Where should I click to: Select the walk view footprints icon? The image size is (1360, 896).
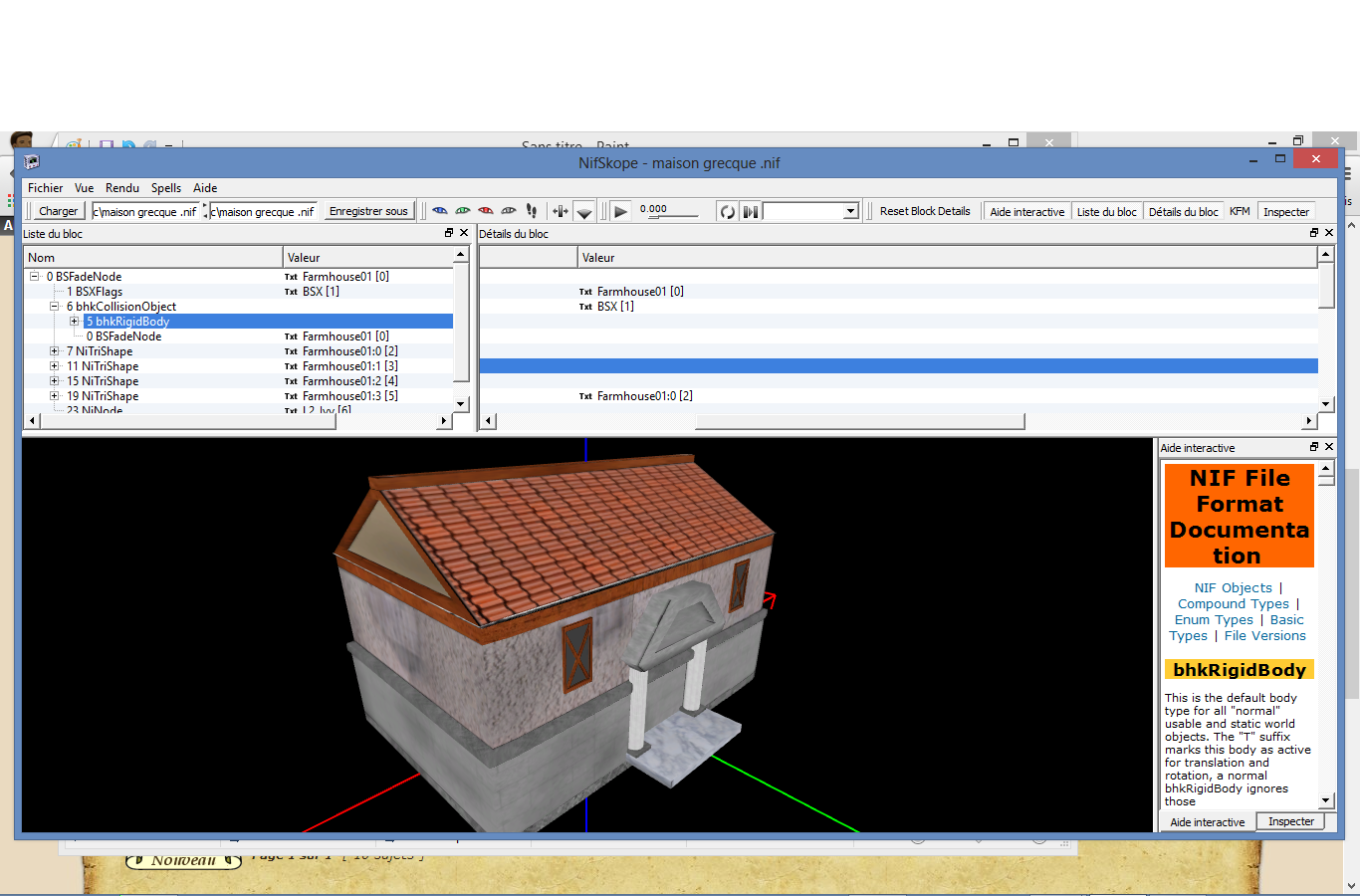[532, 211]
